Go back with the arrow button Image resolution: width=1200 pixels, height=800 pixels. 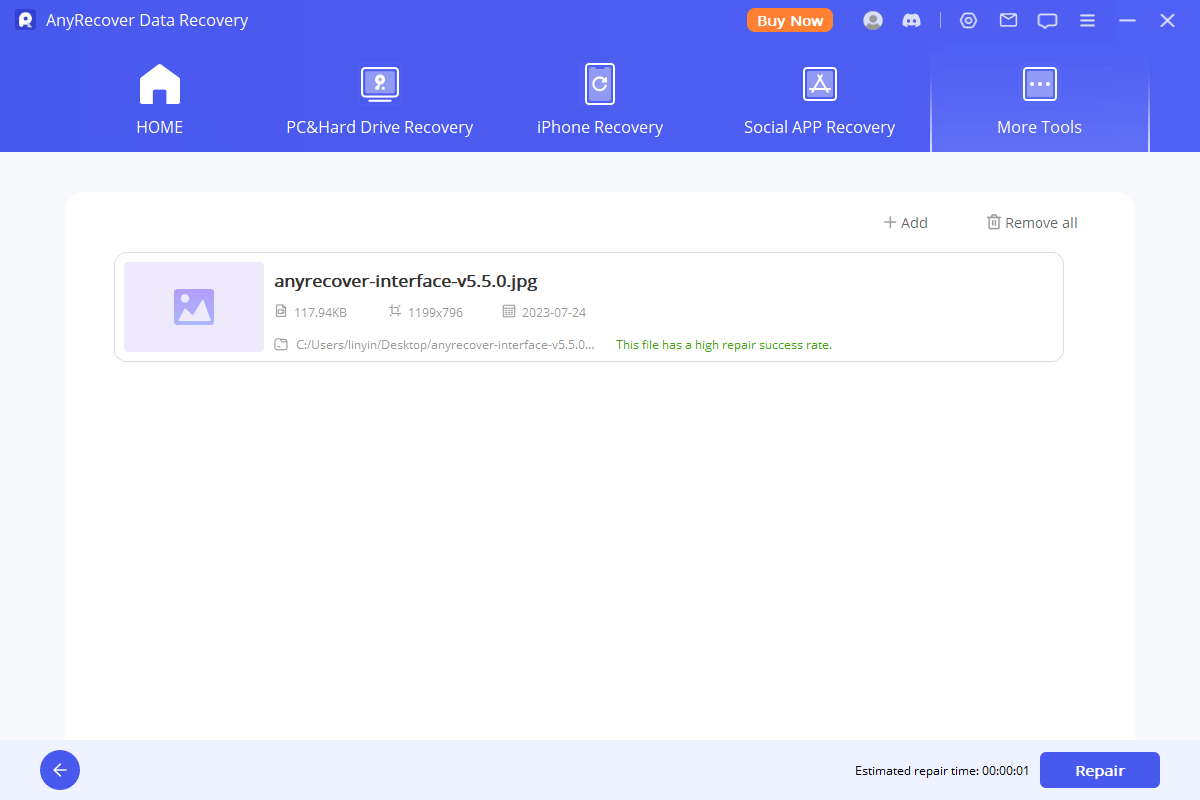pyautogui.click(x=60, y=770)
